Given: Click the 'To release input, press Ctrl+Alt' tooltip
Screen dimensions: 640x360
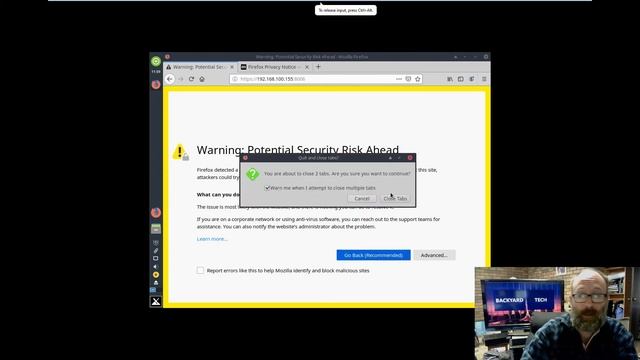Looking at the screenshot, I should (346, 10).
